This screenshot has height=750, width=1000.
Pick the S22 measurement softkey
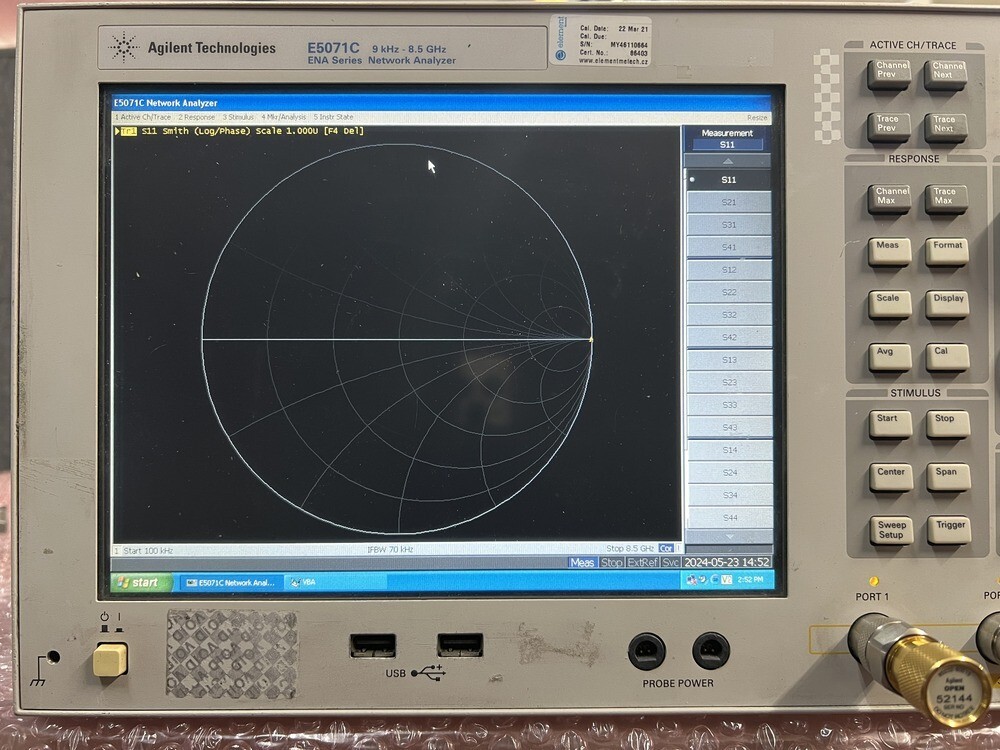click(729, 292)
